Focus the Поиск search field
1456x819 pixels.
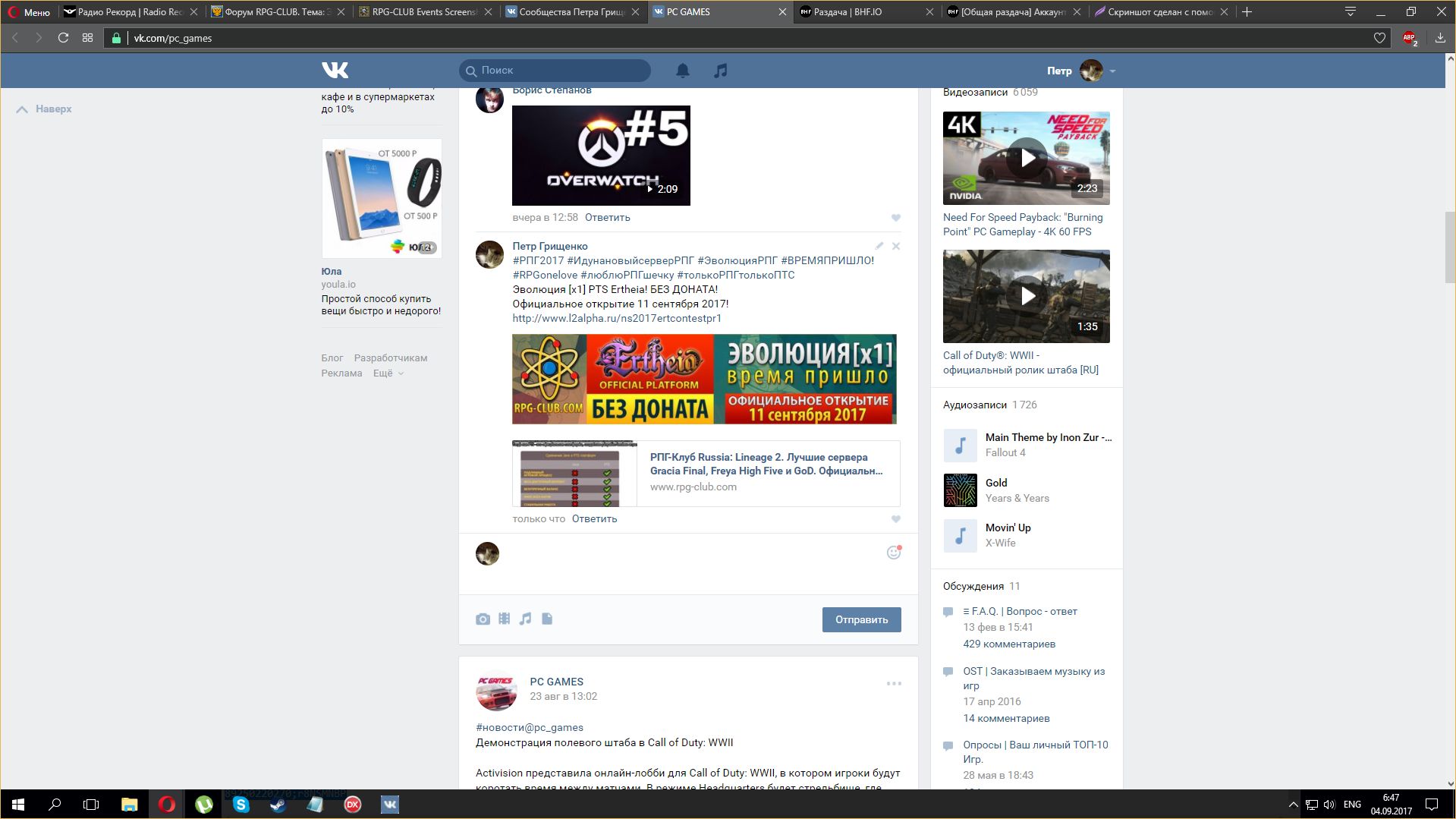pos(555,71)
